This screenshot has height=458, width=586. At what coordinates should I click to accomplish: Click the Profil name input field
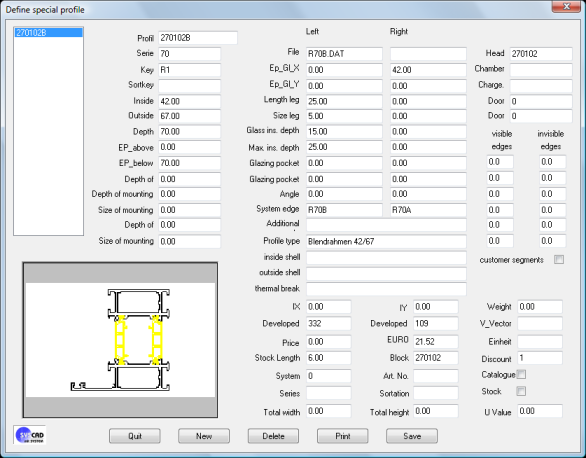pyautogui.click(x=198, y=38)
